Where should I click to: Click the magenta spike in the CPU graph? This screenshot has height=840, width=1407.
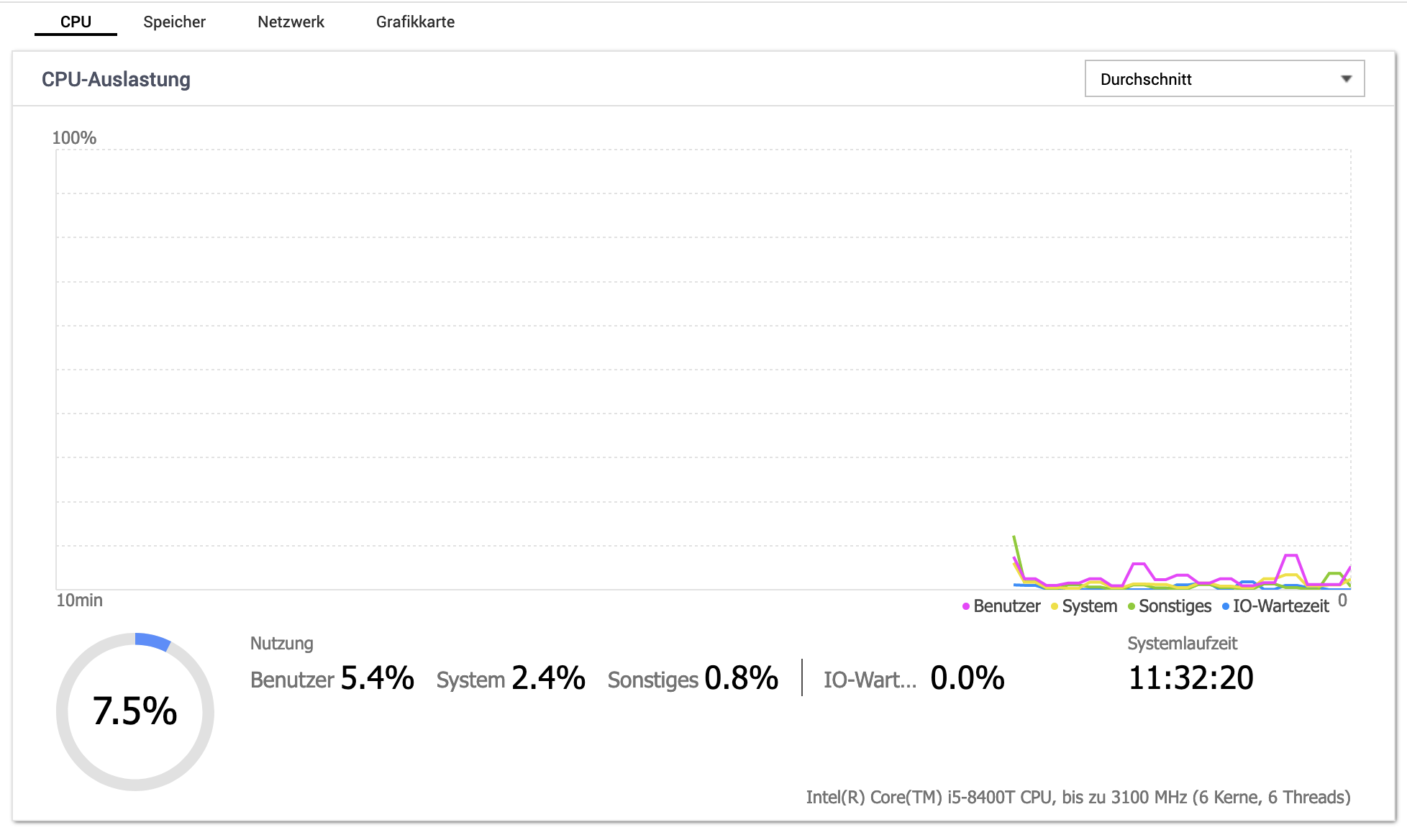click(x=1290, y=557)
